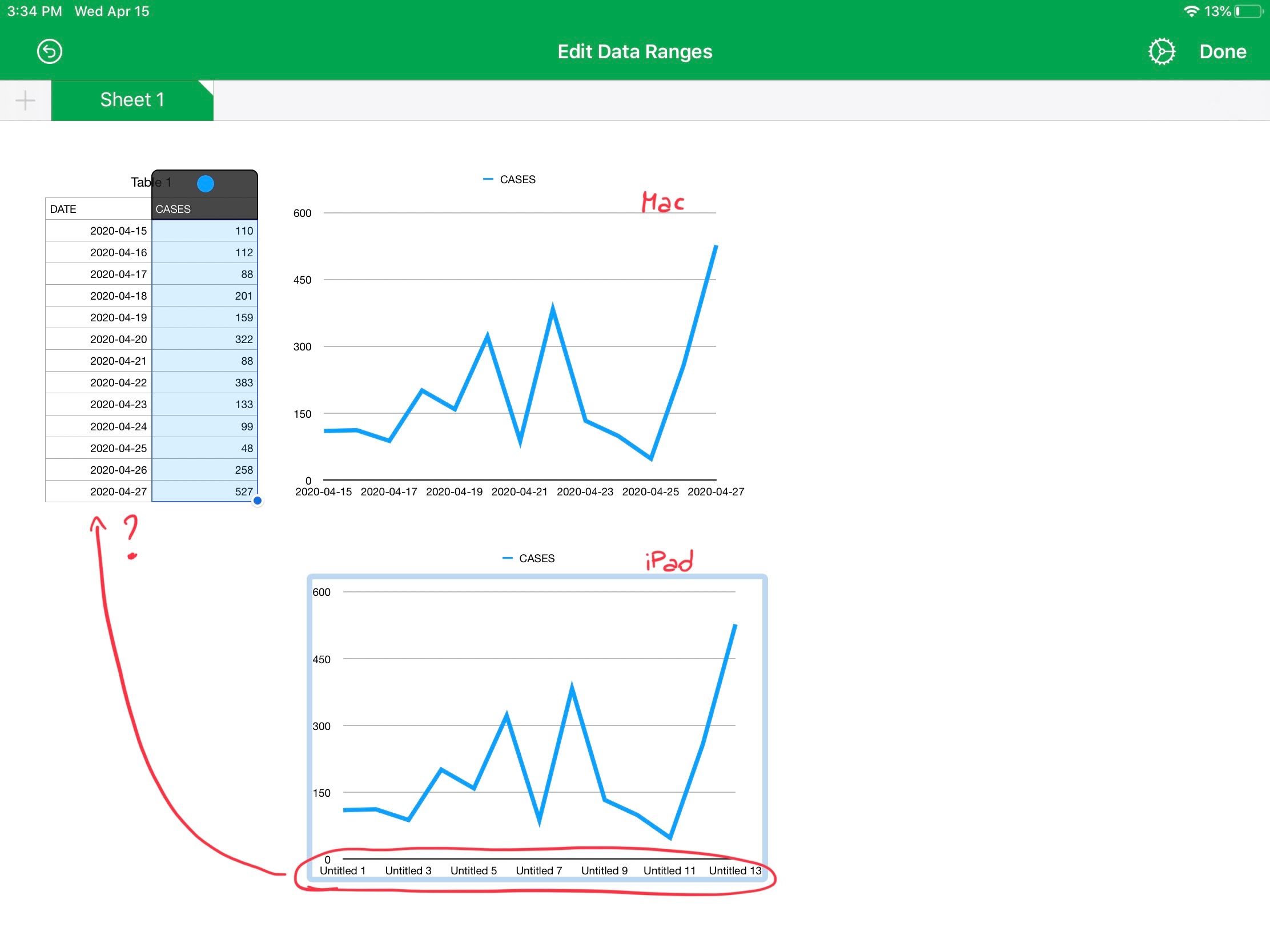Tap the battery indicator in status bar

[1248, 11]
